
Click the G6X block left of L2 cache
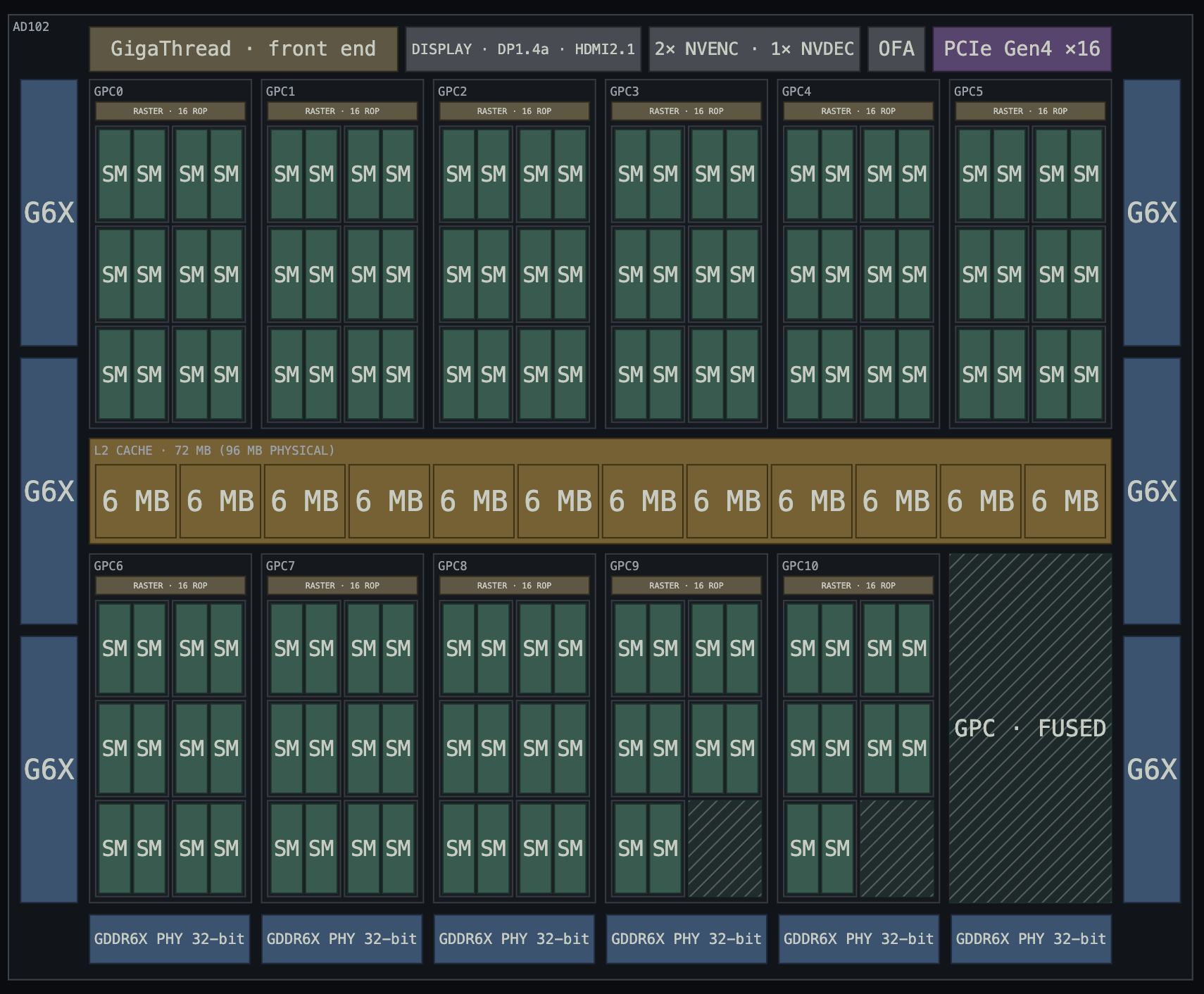49,491
